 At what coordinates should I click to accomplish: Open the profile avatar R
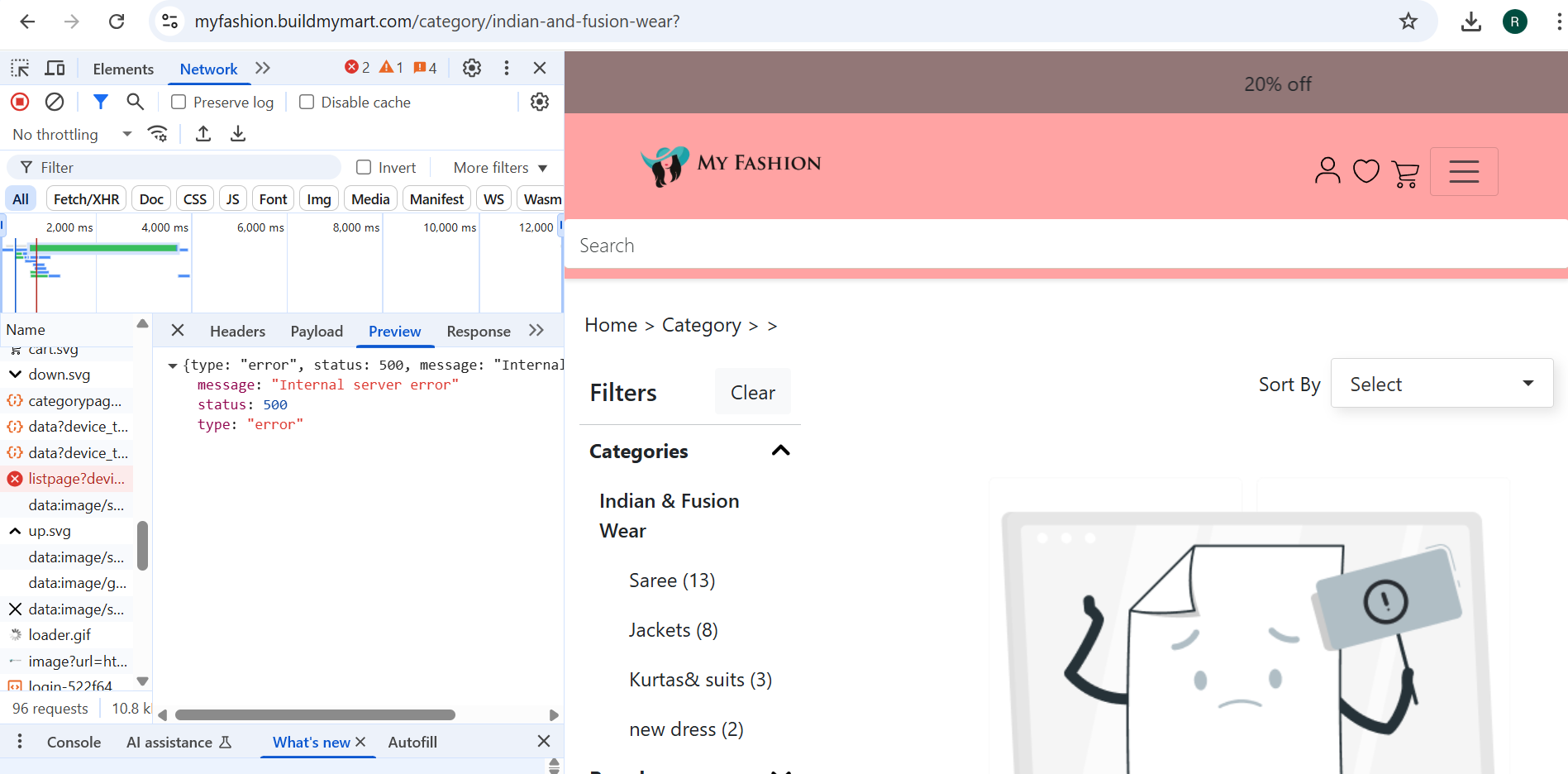click(x=1515, y=21)
